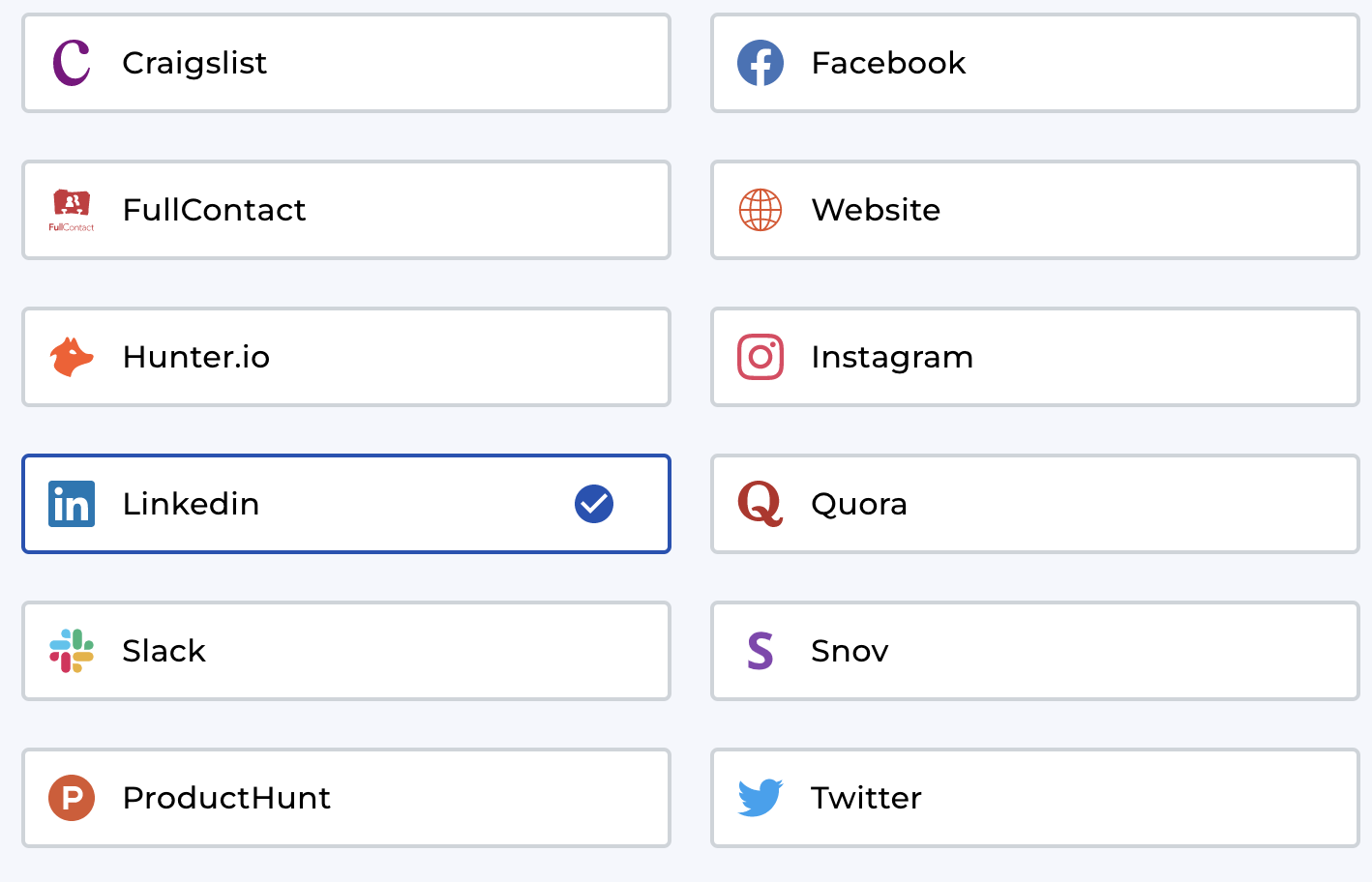
Task: Click the Hunter.io fox icon
Action: point(72,357)
